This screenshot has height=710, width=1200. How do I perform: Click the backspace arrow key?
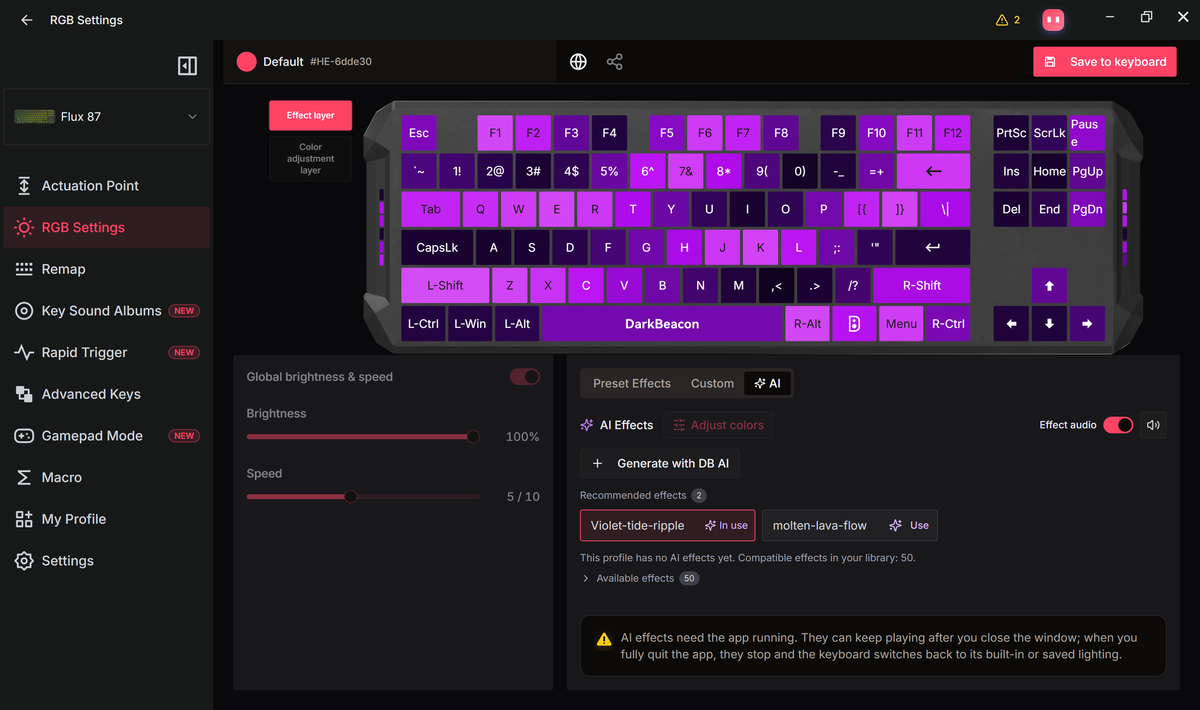pos(933,171)
